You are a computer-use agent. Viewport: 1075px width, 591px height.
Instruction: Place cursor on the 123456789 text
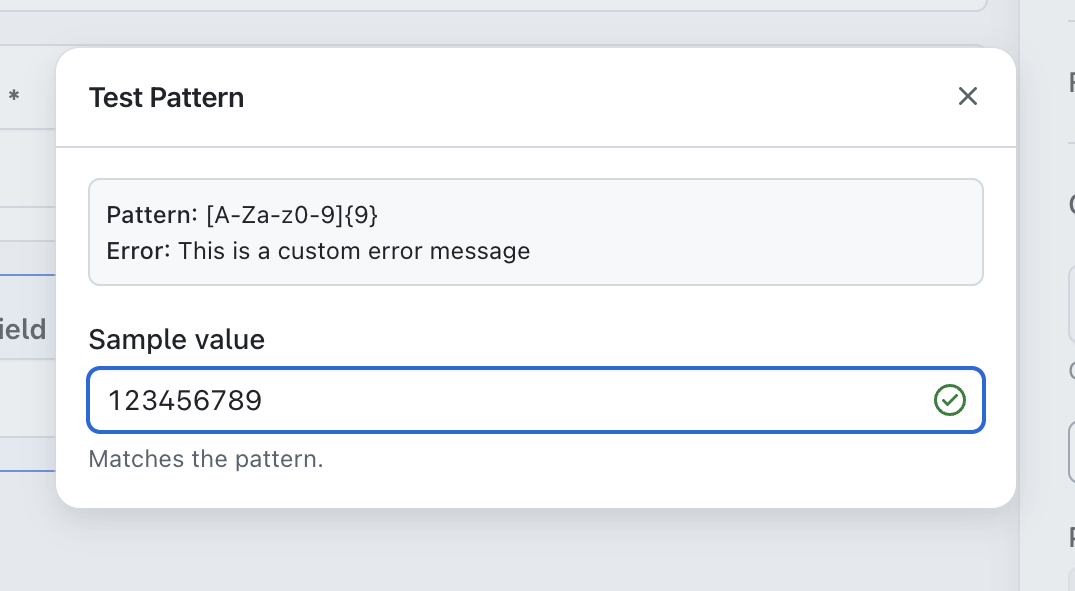(185, 401)
